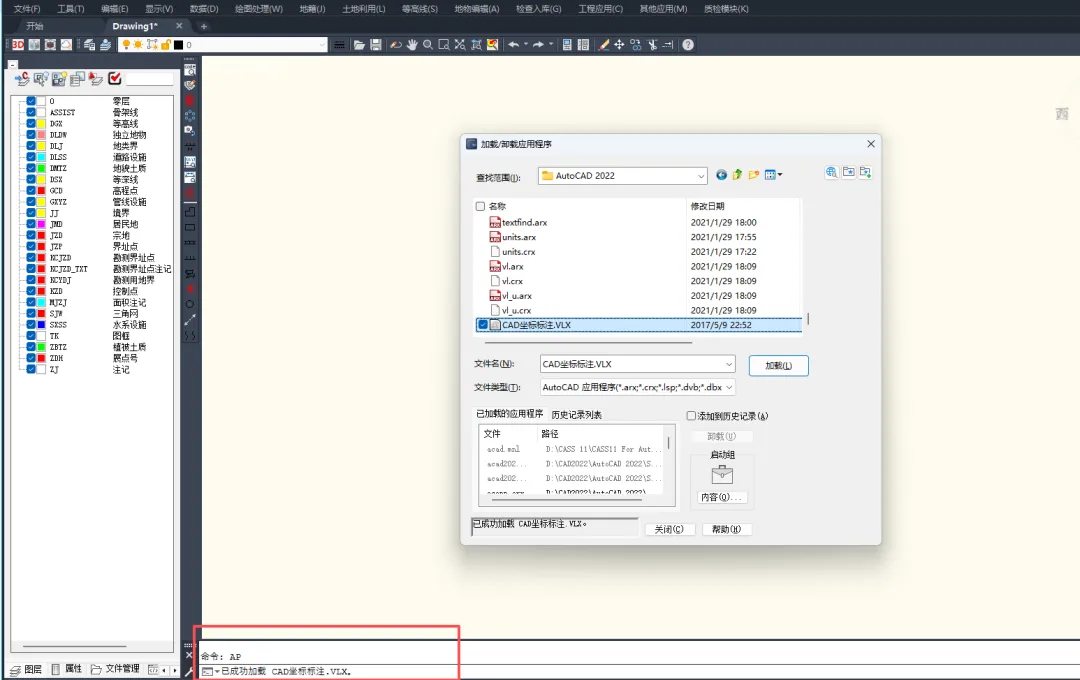Open the 文件类型 filter dropdown
Viewport: 1080px width, 680px height.
pos(729,387)
